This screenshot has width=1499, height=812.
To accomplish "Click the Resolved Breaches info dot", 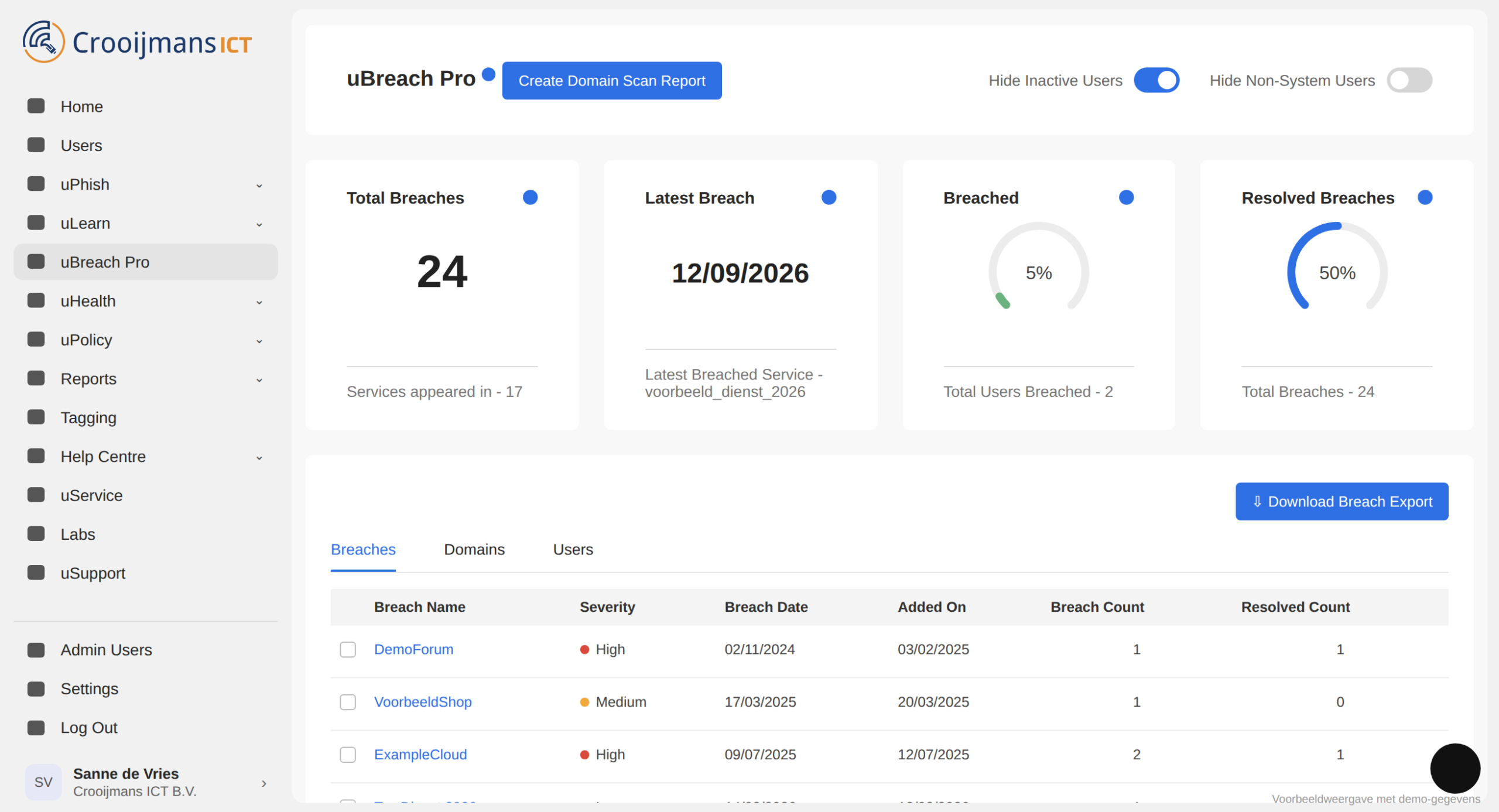I will pos(1425,197).
